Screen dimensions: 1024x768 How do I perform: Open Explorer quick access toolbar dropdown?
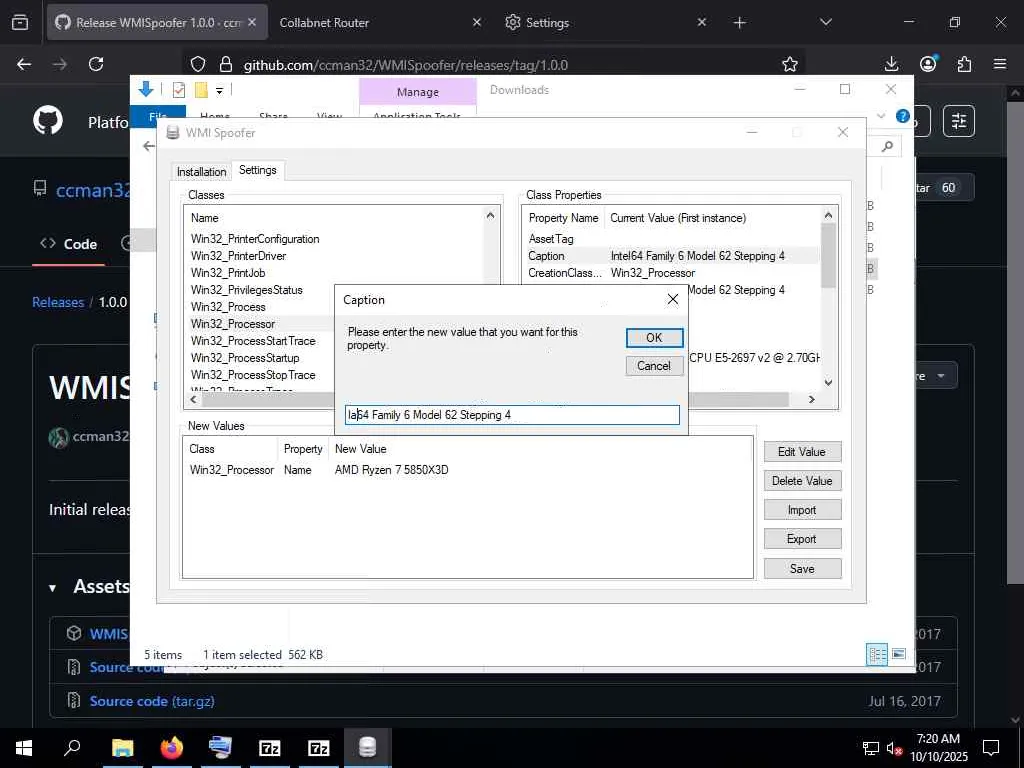point(219,91)
